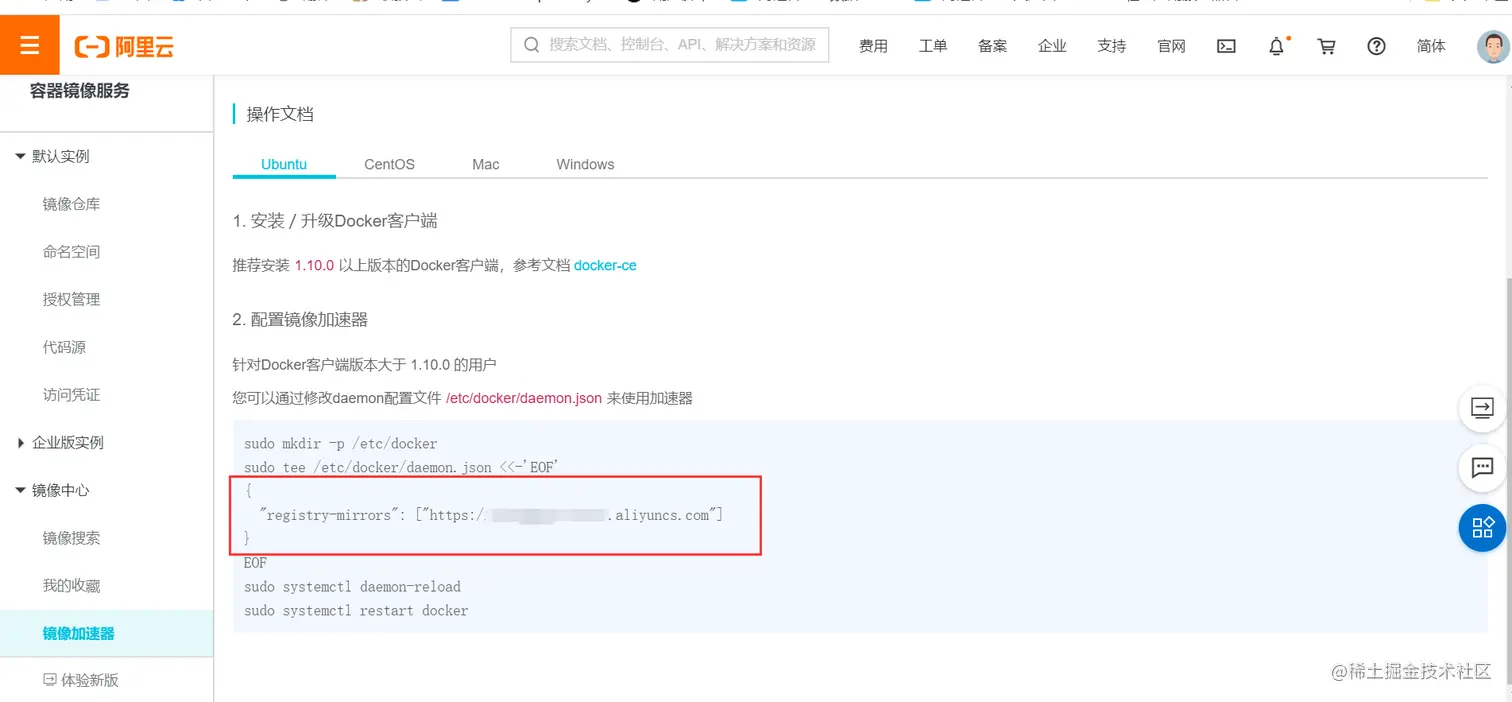
Task: Click the 1. 安装 / 升级Docker客户端 heading
Action: click(335, 221)
